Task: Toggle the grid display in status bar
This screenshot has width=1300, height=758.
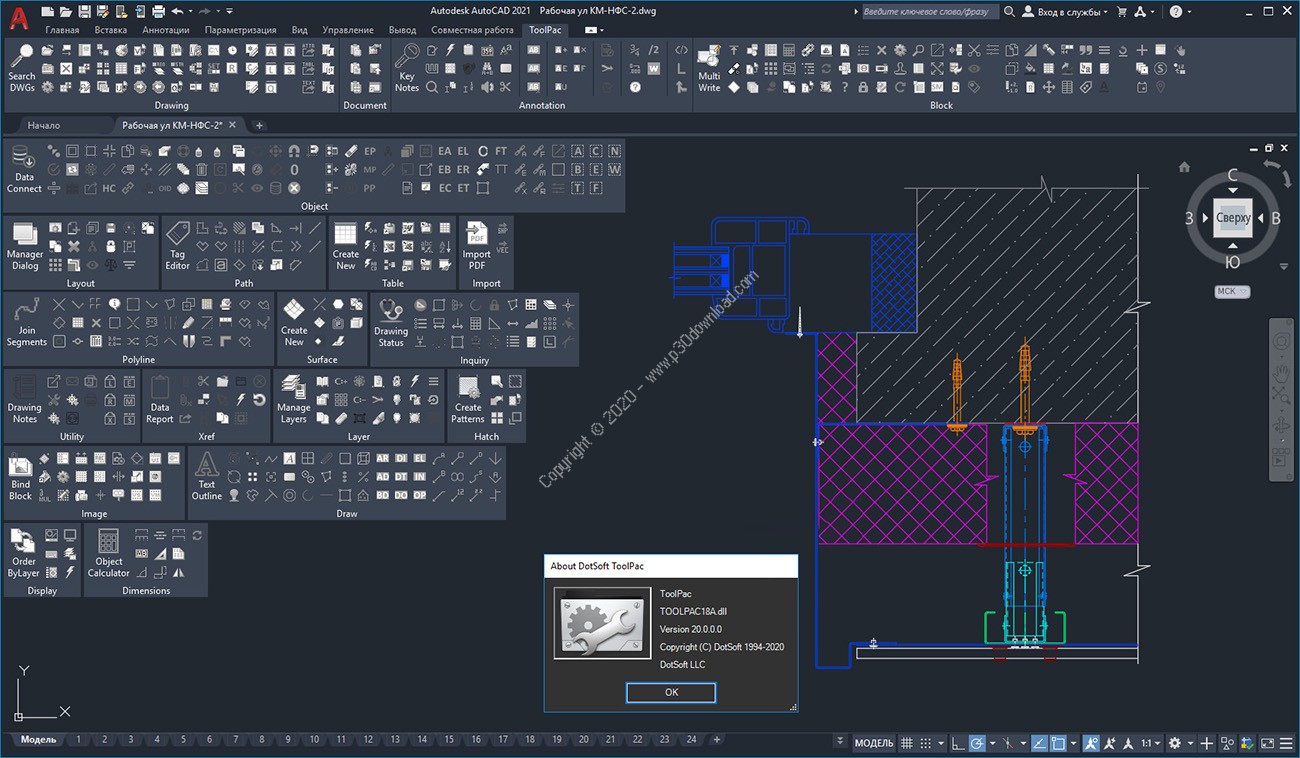Action: [906, 743]
